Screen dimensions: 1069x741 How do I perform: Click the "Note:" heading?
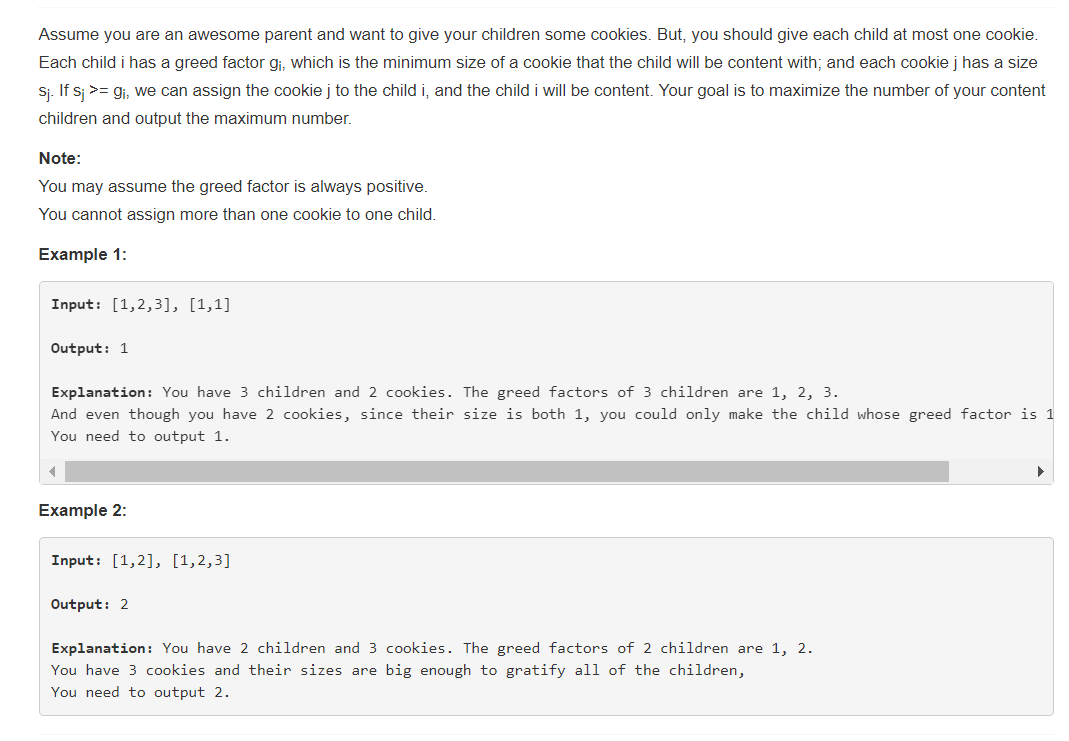pos(60,158)
